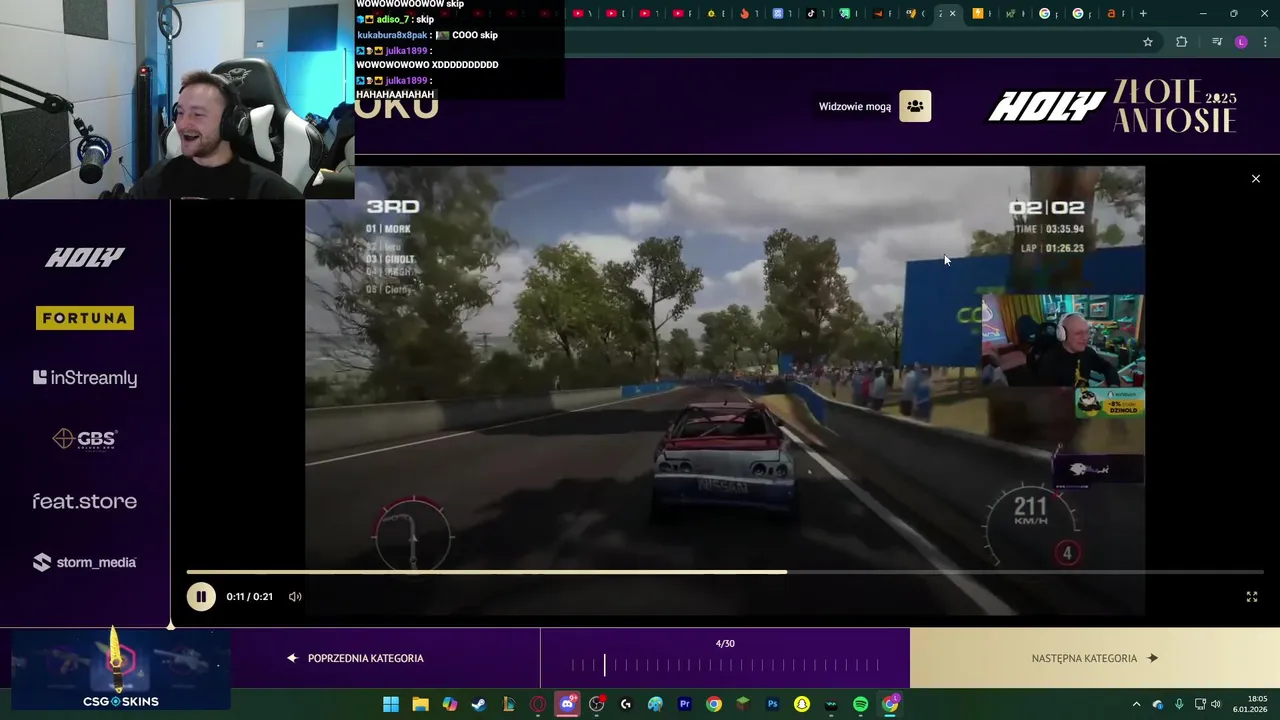
Task: Bookmark this page with star icon
Action: pyautogui.click(x=1148, y=42)
